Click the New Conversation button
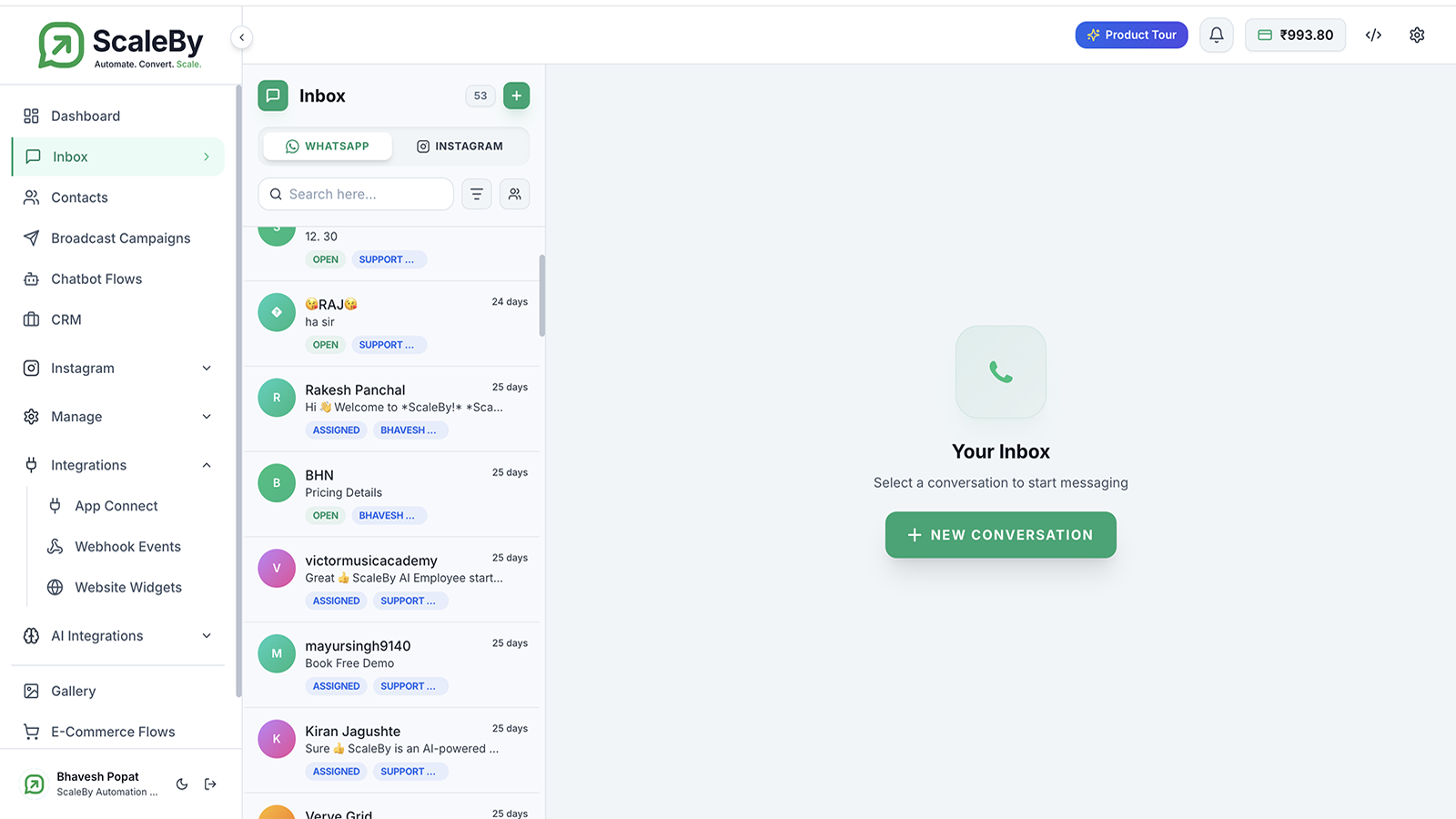1456x819 pixels. pos(1001,535)
